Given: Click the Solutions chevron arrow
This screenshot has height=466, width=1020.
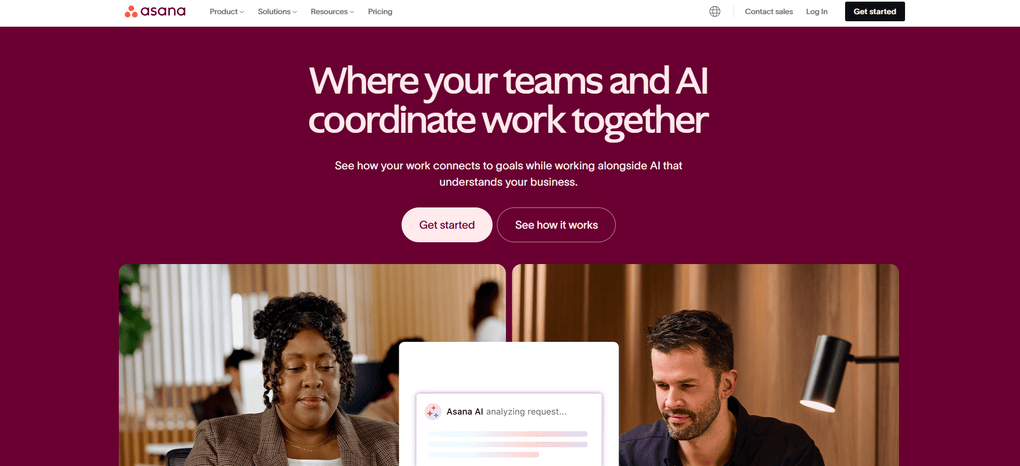Looking at the screenshot, I should click(295, 12).
